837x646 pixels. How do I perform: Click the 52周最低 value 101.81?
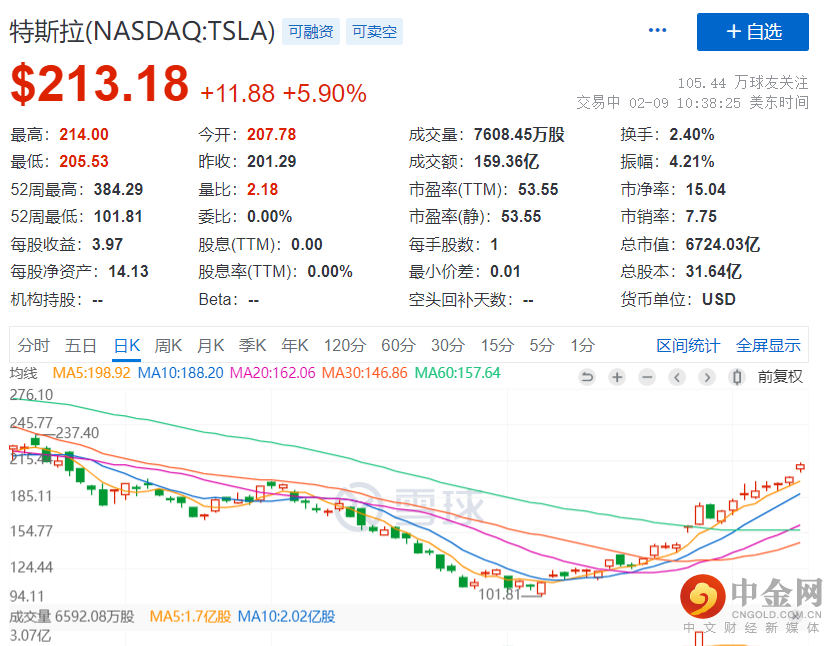coord(118,216)
